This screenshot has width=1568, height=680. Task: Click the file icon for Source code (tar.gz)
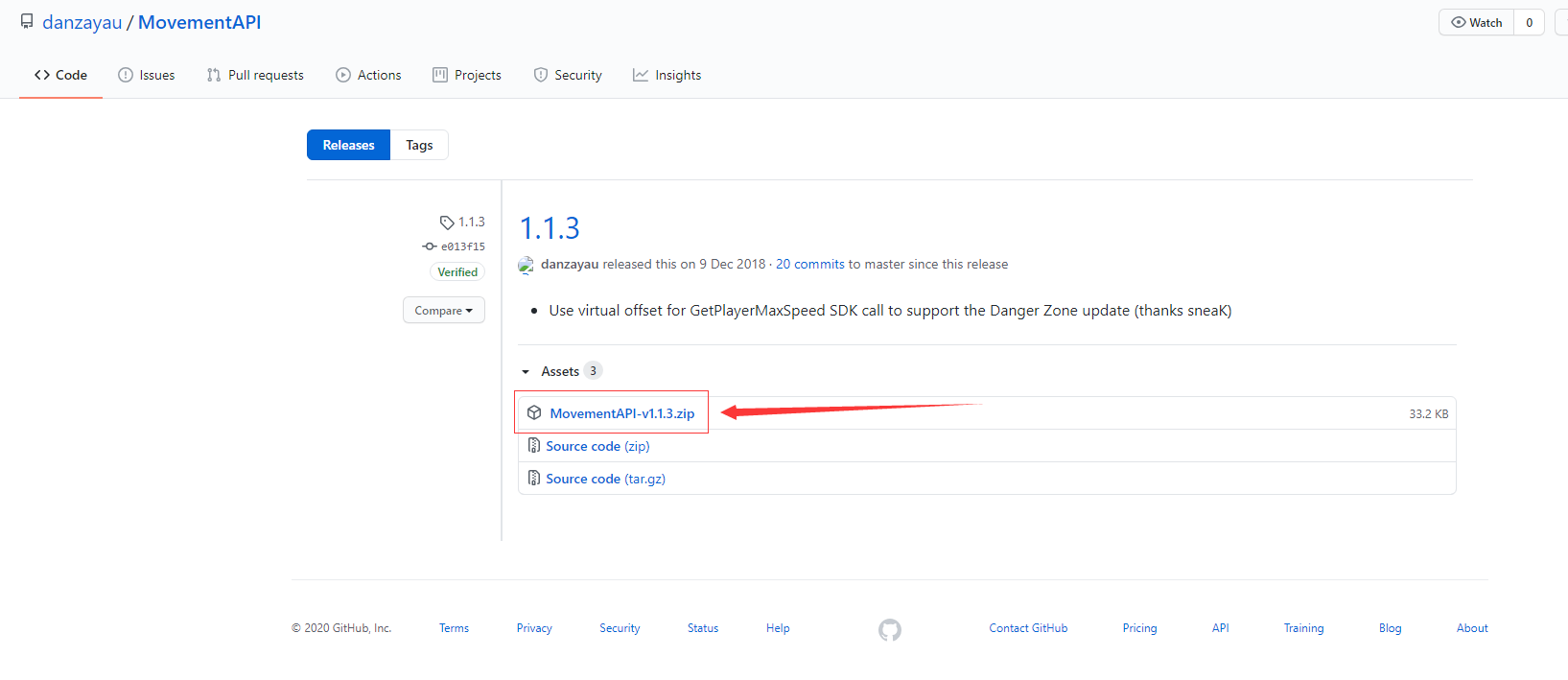click(534, 479)
